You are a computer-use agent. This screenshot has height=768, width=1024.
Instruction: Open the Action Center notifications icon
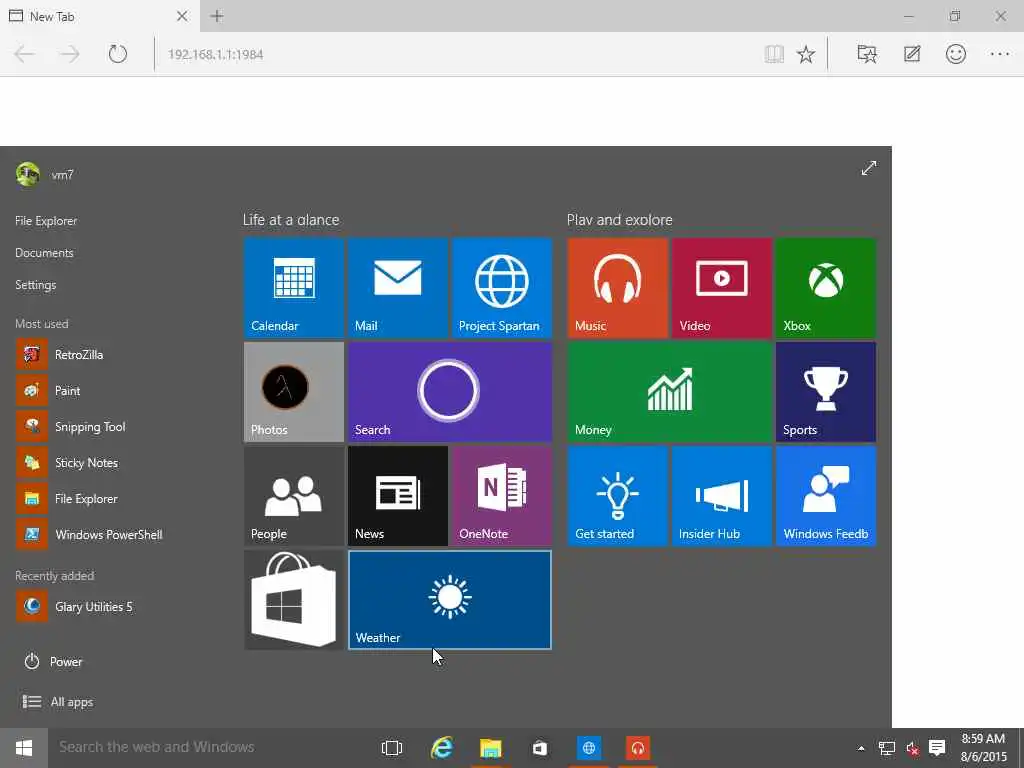(x=937, y=748)
